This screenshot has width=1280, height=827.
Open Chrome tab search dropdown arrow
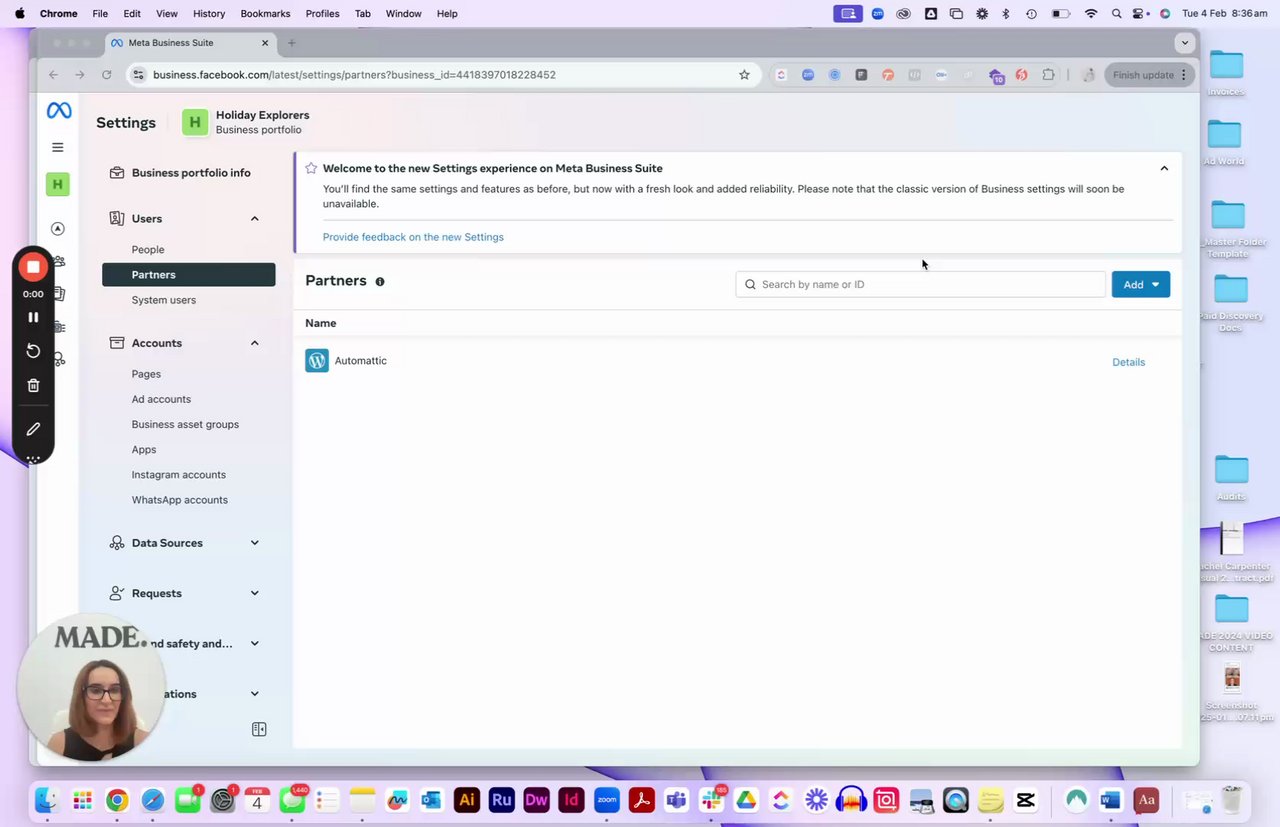point(1184,43)
